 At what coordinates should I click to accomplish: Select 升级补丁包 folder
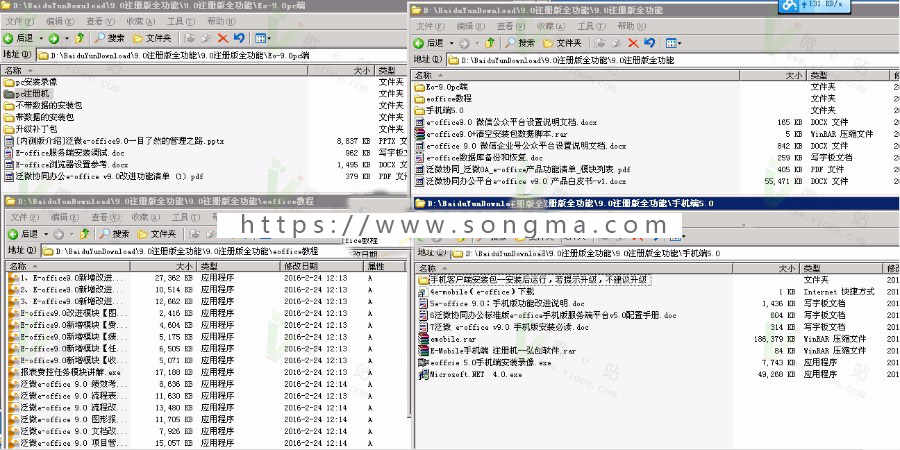click(x=30, y=129)
